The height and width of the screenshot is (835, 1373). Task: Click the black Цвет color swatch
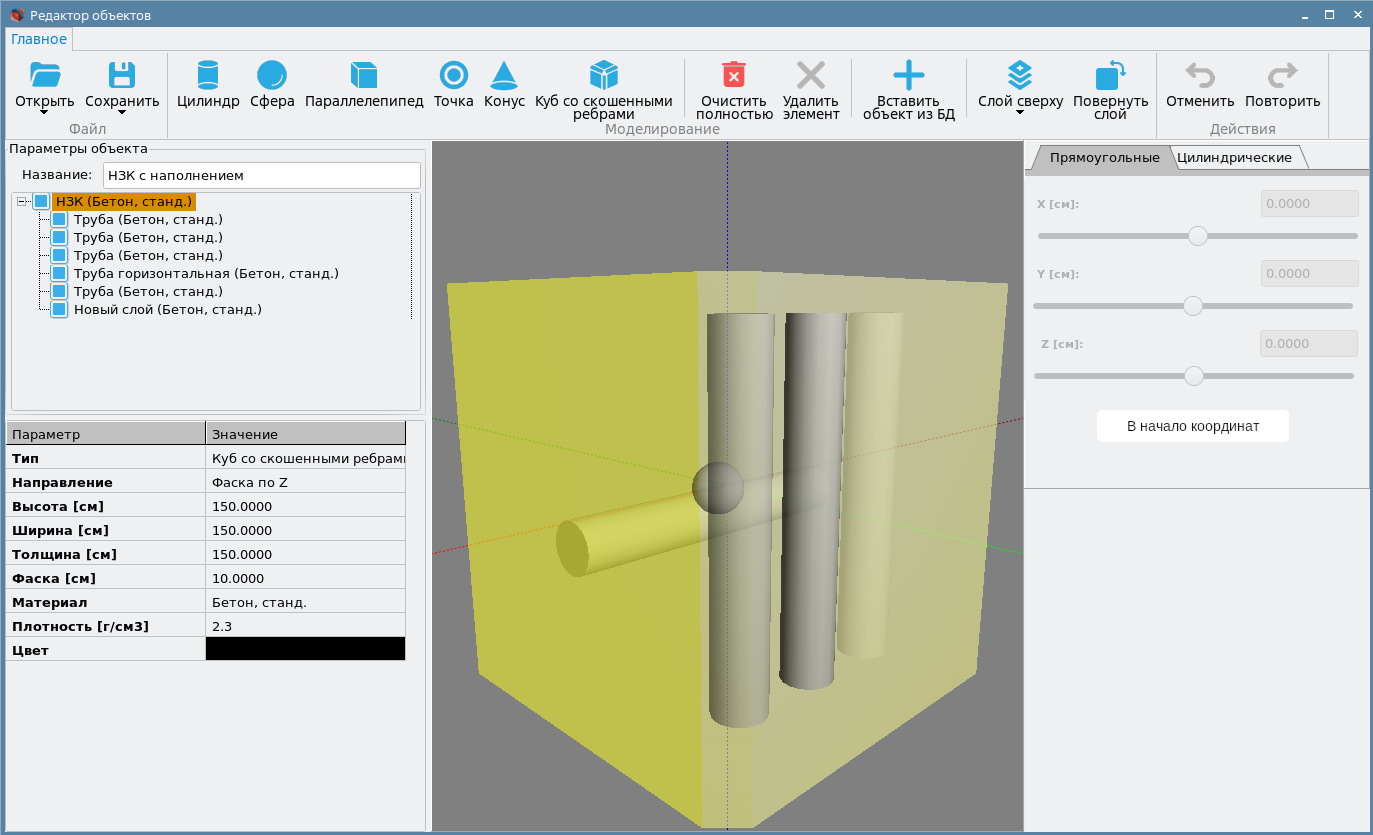tap(305, 650)
